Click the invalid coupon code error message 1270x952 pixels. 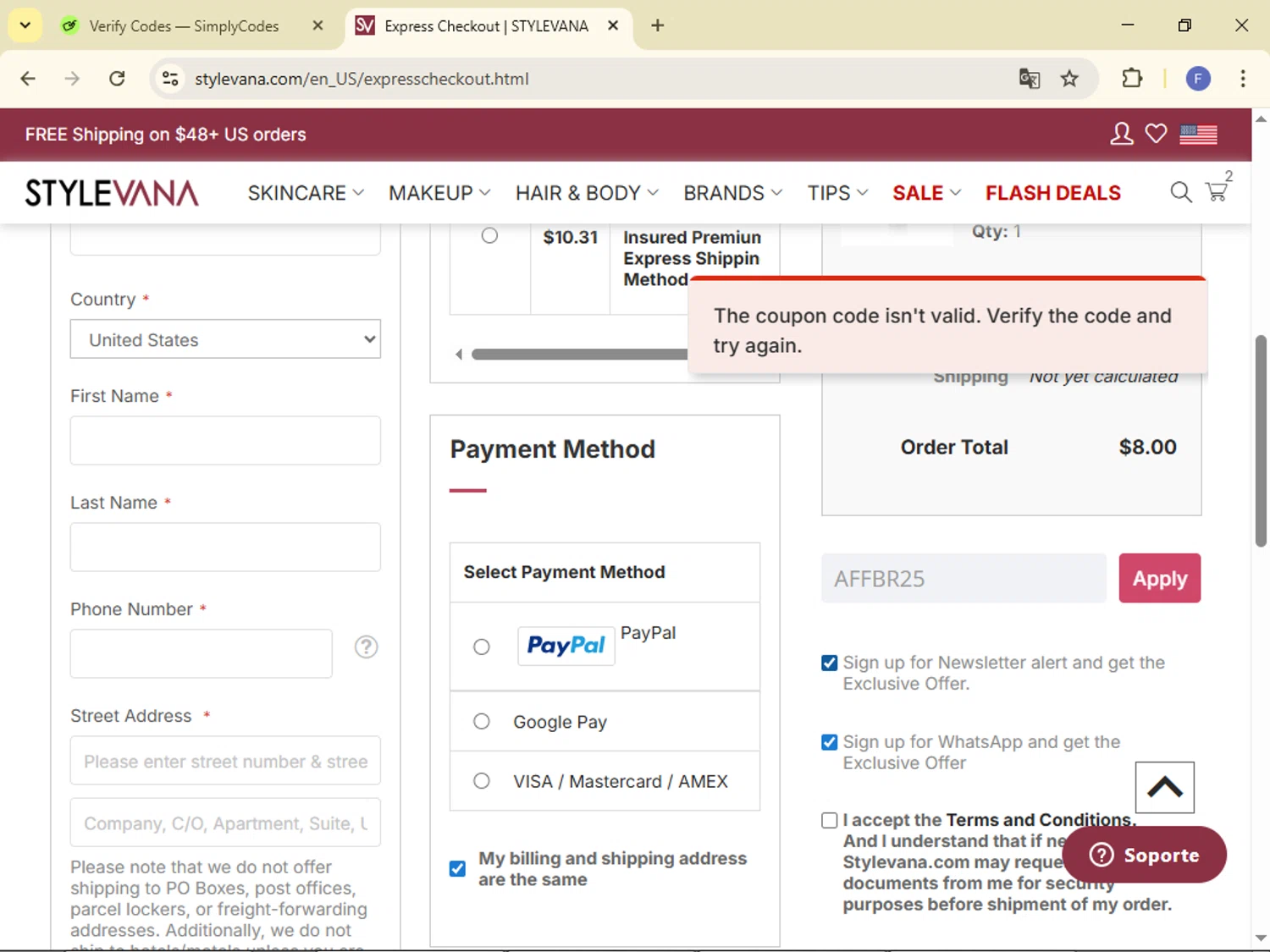pyautogui.click(x=948, y=327)
